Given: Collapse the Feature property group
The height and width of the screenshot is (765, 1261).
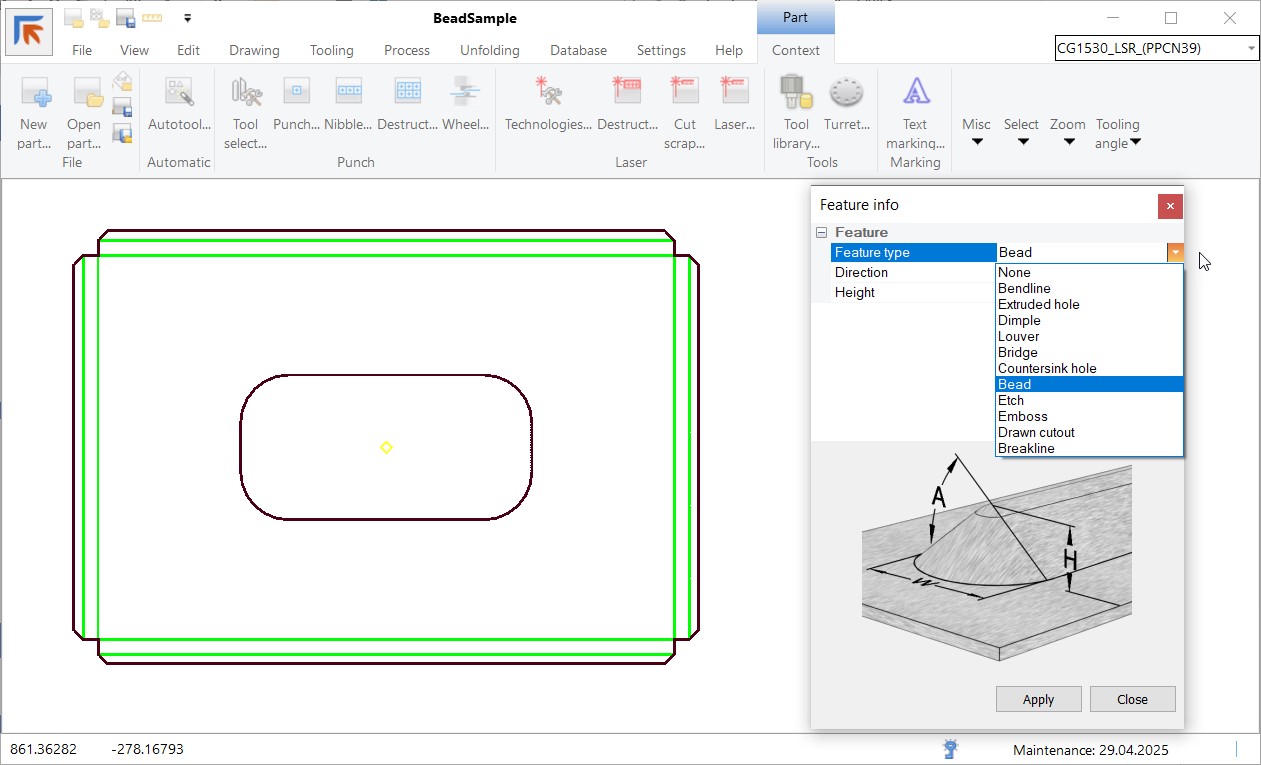Looking at the screenshot, I should coord(821,232).
